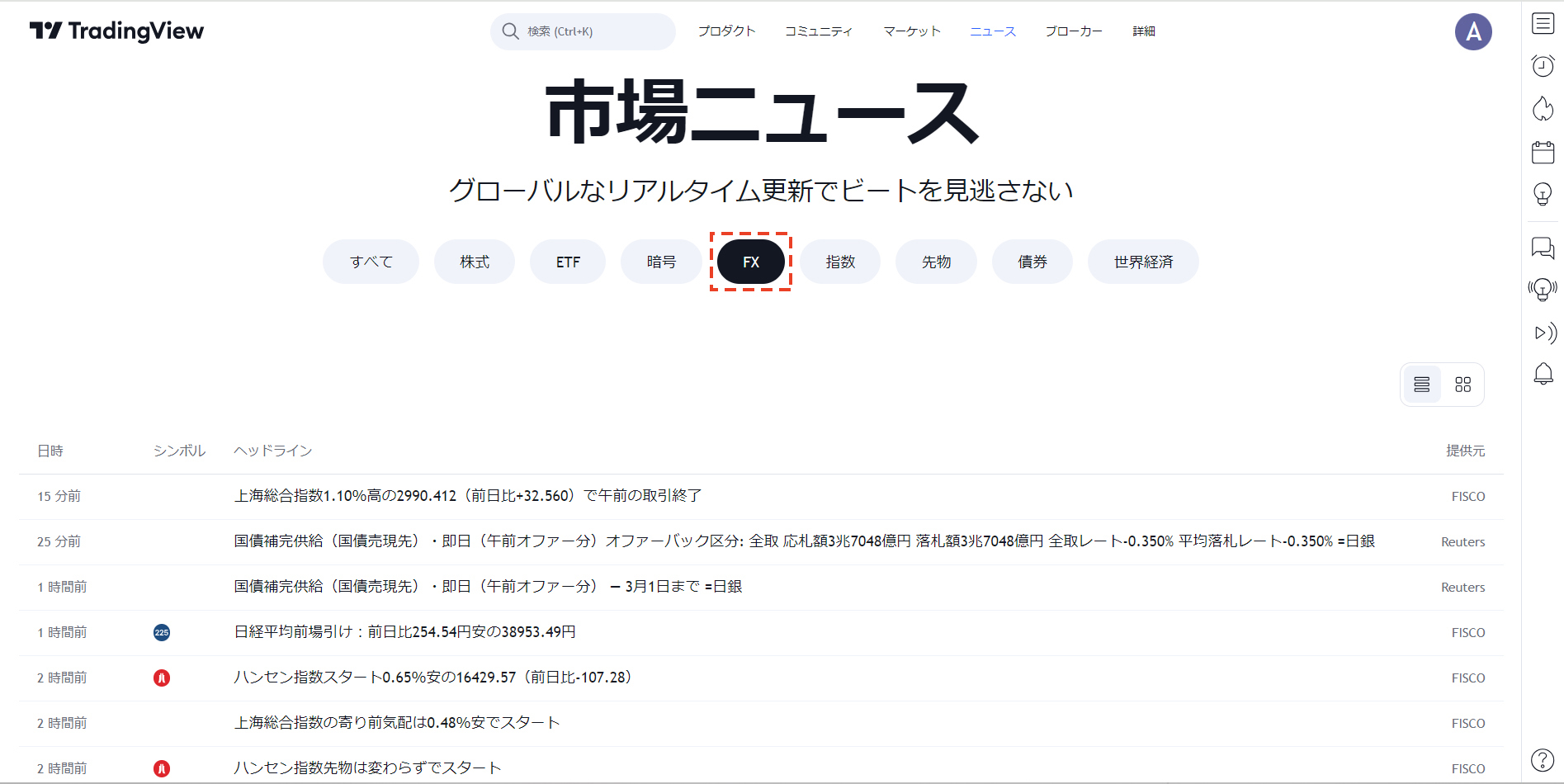Click Hang Seng futures row symbol icon
Screen dimensions: 1564x784
point(162,769)
